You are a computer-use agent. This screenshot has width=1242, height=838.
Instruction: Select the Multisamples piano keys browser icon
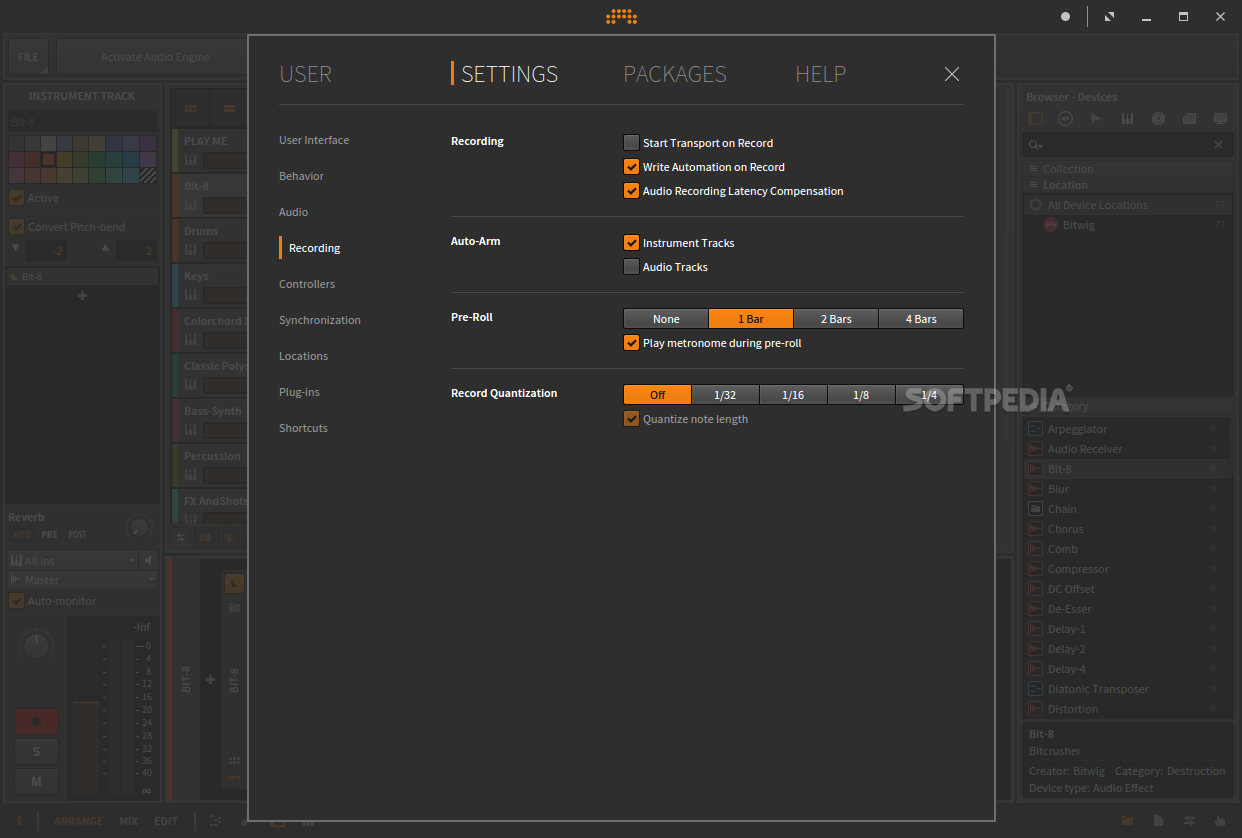(1127, 119)
